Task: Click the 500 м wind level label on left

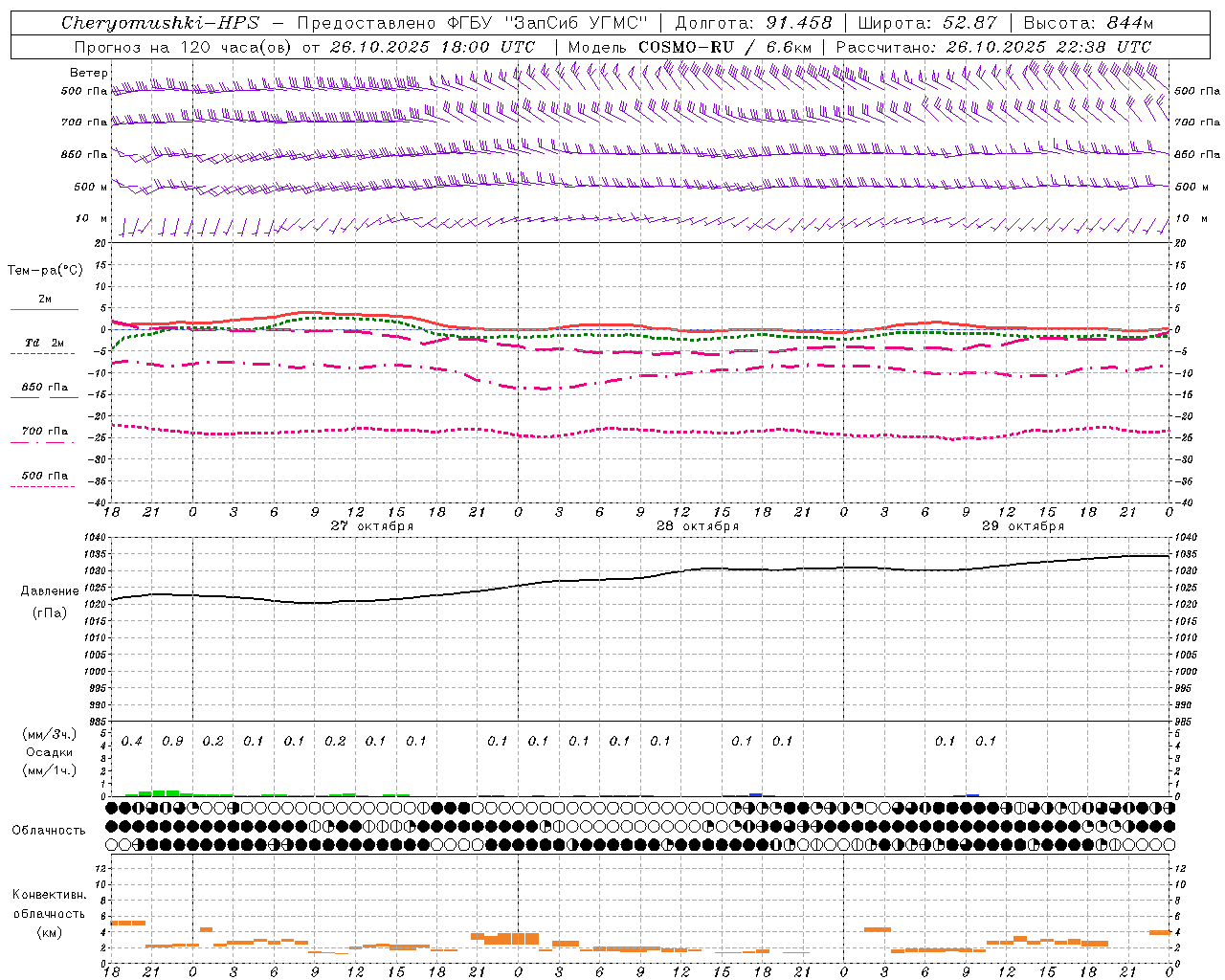Action: [91, 187]
